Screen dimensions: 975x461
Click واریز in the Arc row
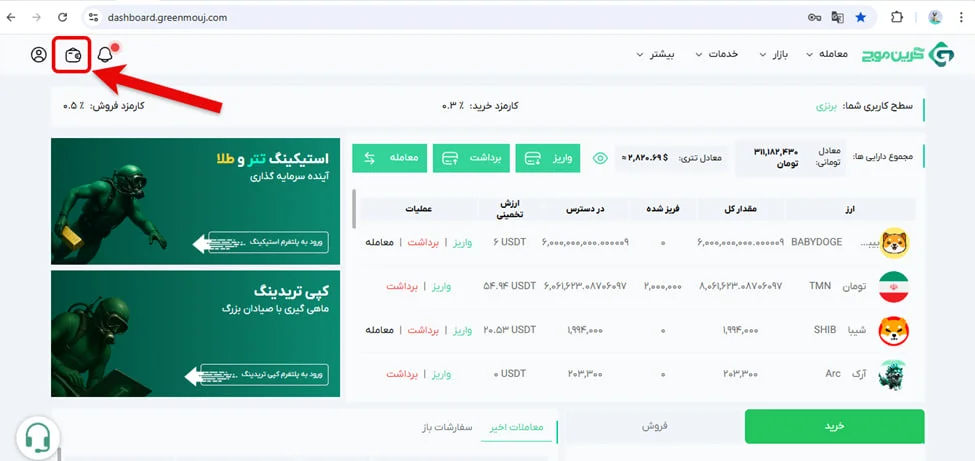tap(441, 374)
